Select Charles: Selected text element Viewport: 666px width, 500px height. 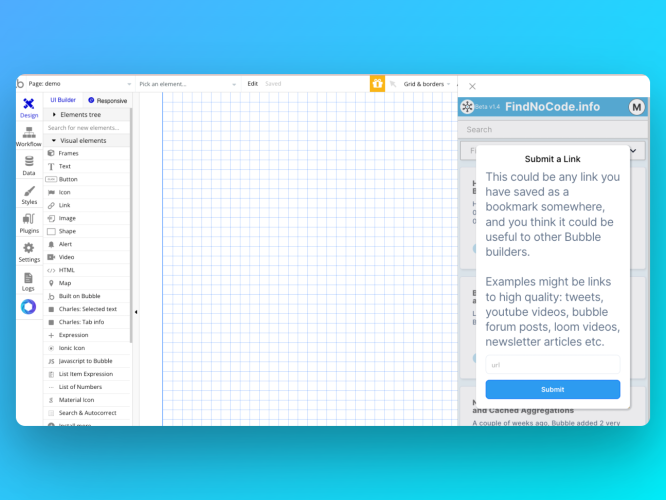pyautogui.click(x=87, y=309)
